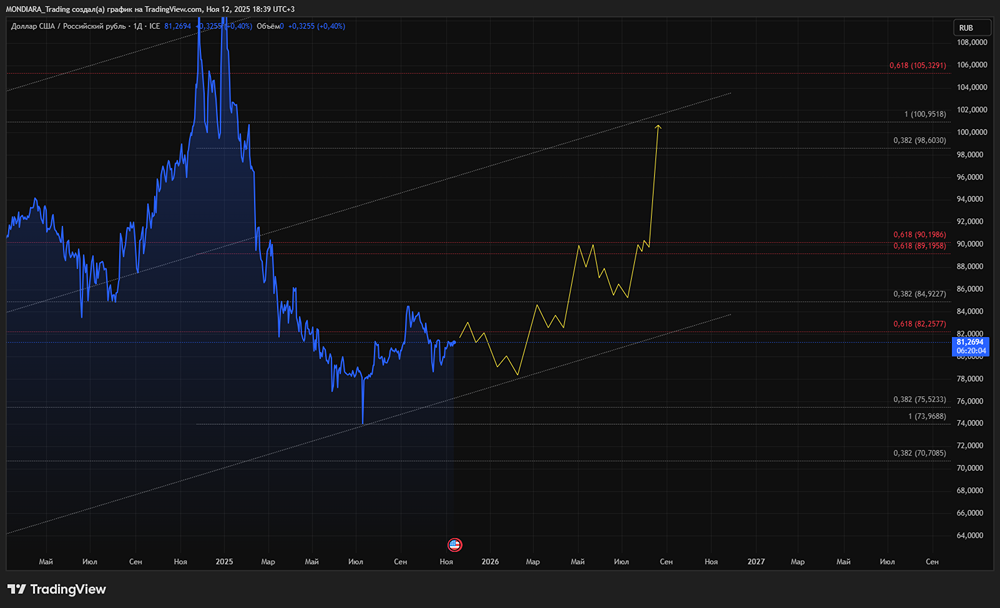Click the 106,0000 price axis label
The width and height of the screenshot is (1000, 608).
pos(972,65)
